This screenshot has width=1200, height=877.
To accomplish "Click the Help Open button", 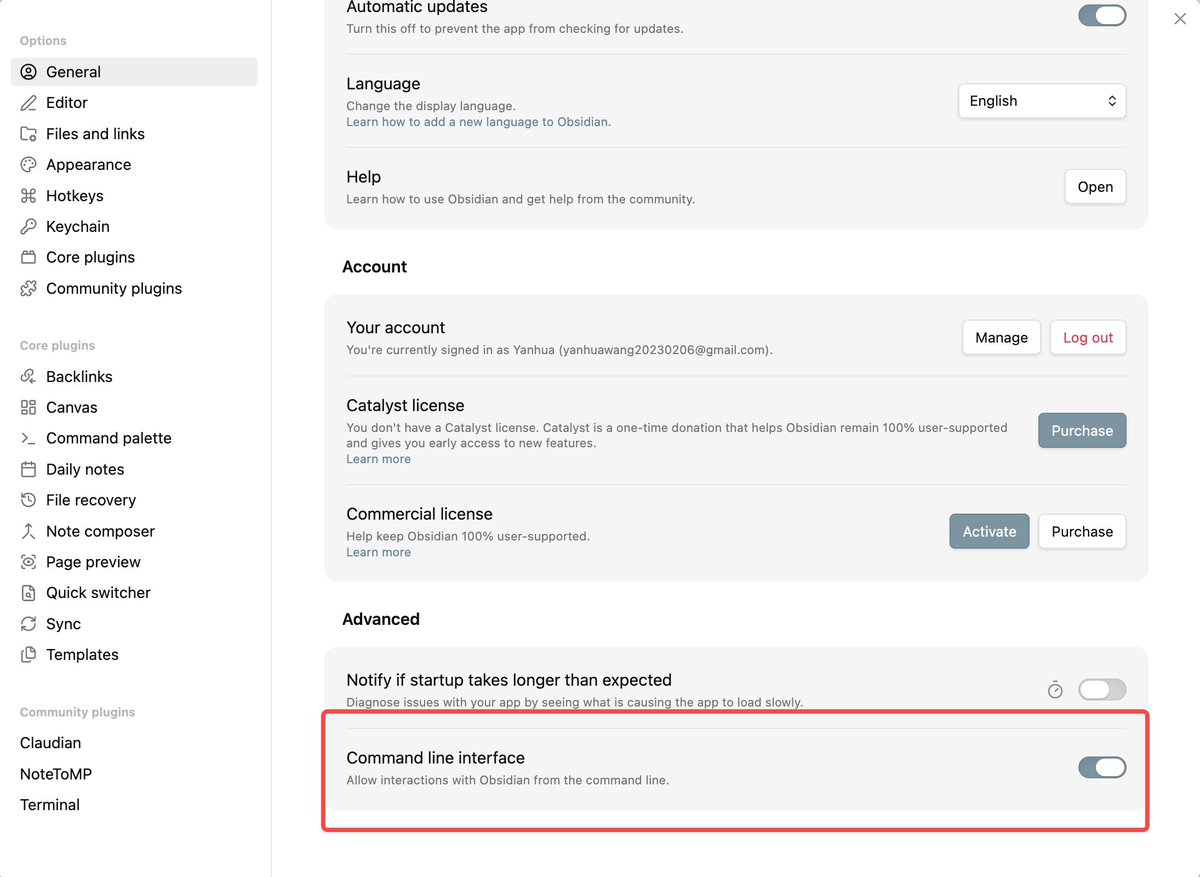I will (x=1095, y=187).
